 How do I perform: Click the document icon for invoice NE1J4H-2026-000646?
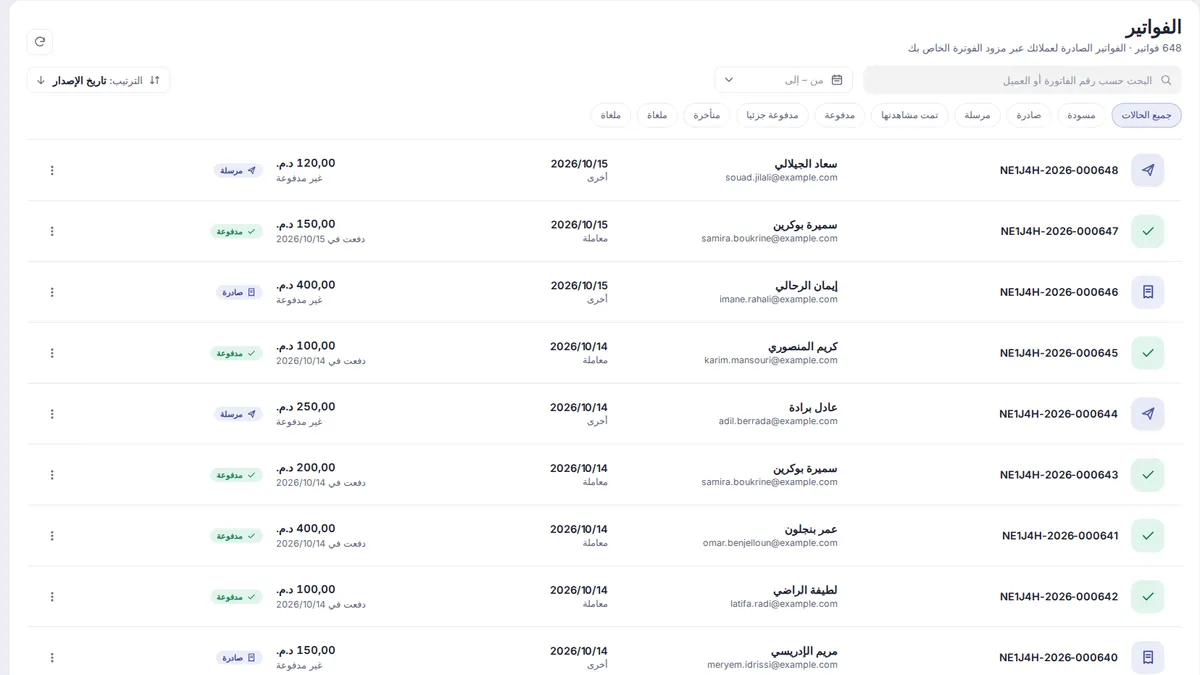tap(1147, 292)
